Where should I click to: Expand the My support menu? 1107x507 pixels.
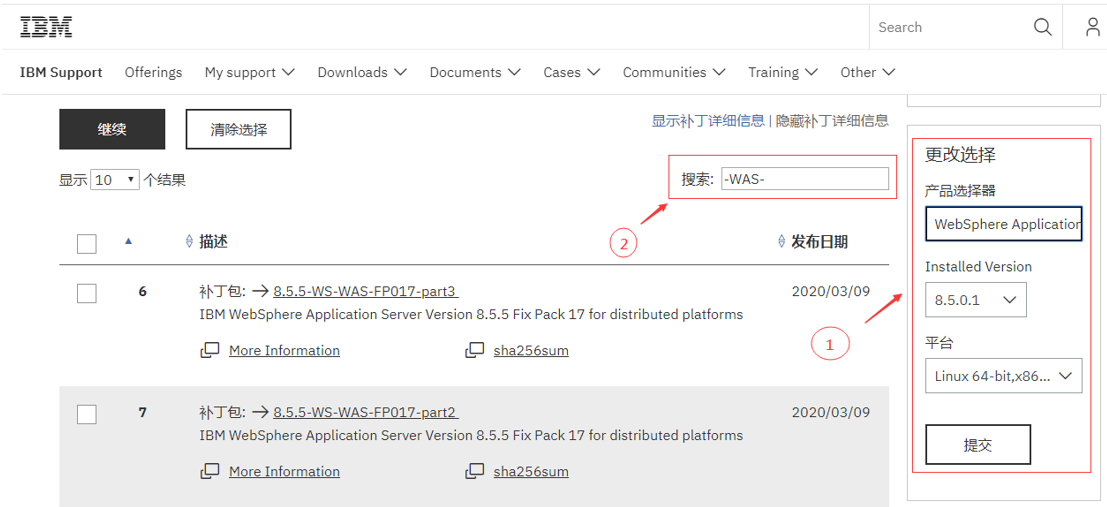point(250,72)
